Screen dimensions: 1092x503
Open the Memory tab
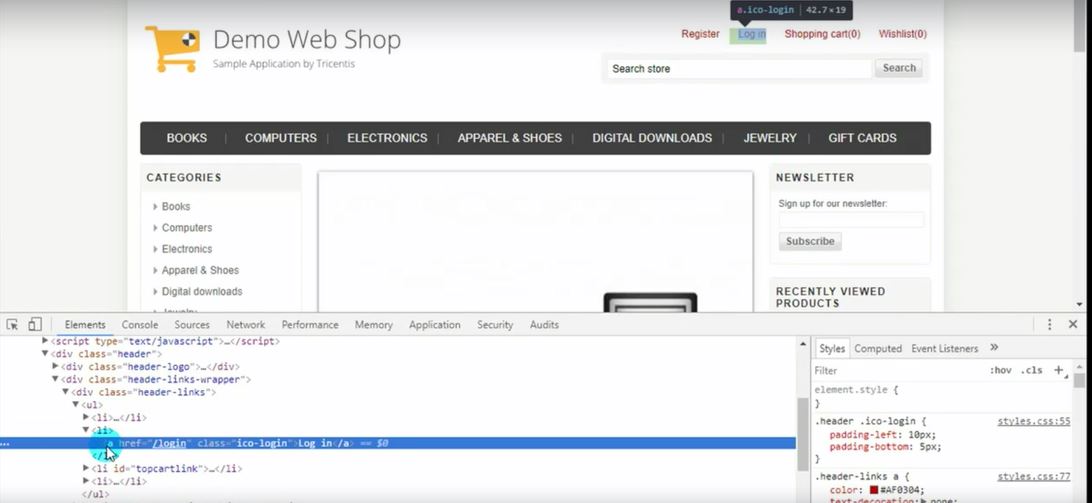click(374, 325)
